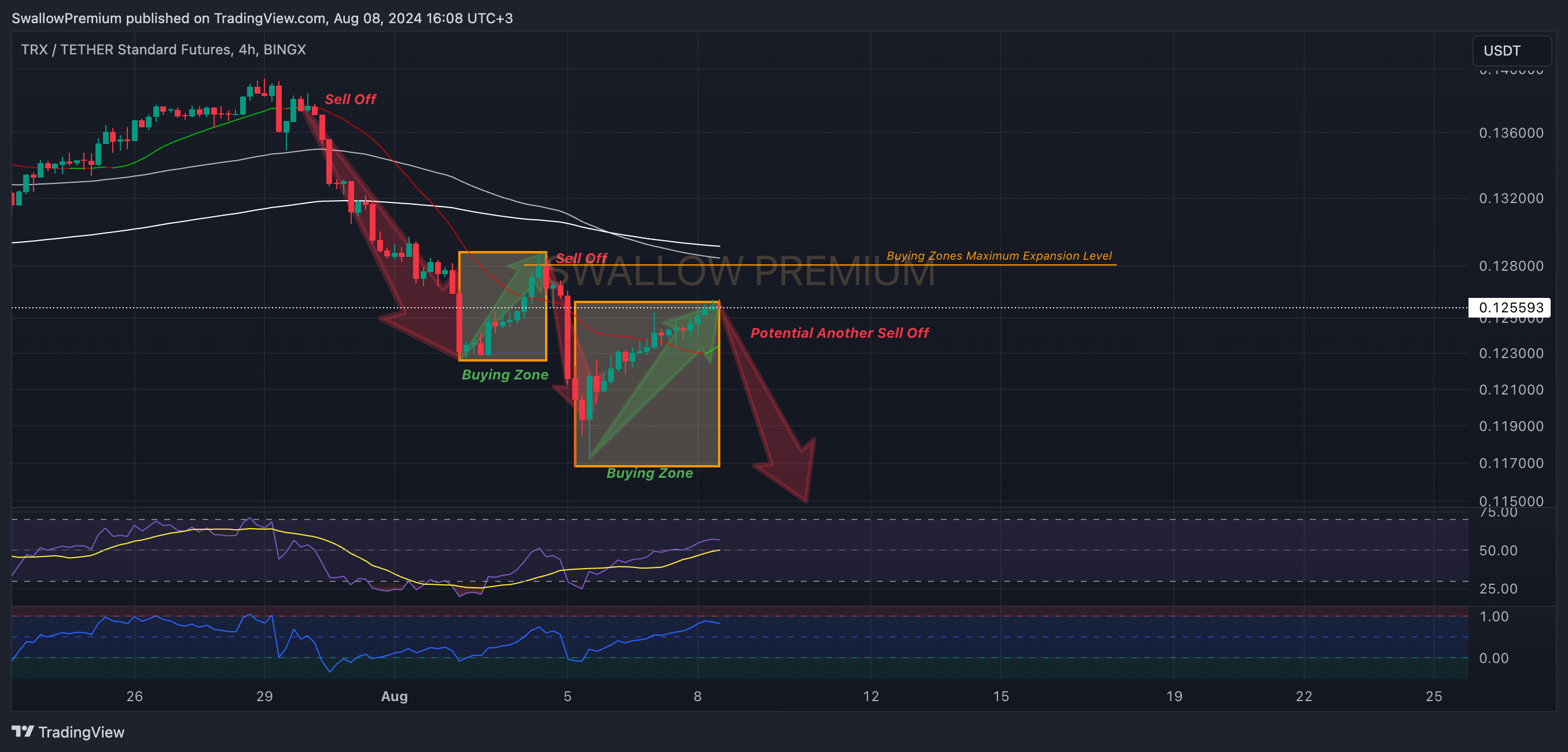Click the current price label 0.125593
The image size is (1568, 752).
(x=1509, y=307)
